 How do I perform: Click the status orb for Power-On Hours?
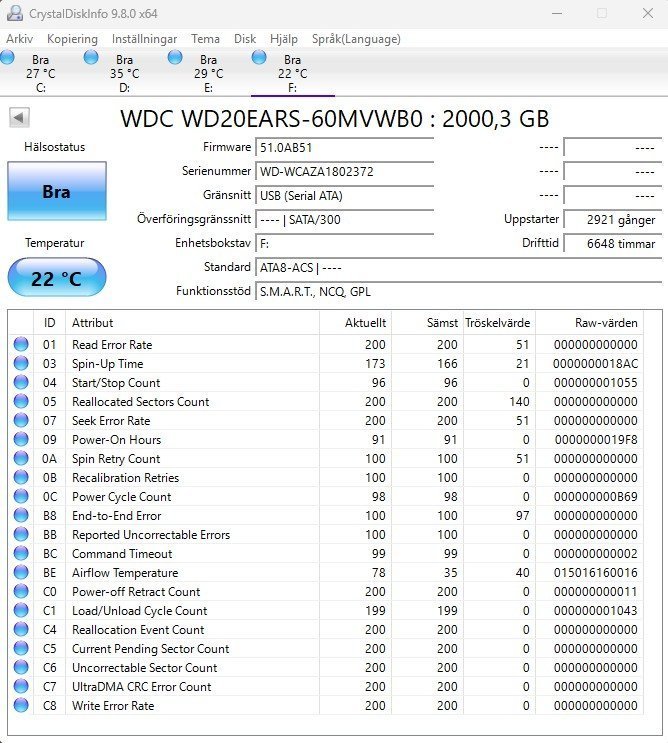21,440
